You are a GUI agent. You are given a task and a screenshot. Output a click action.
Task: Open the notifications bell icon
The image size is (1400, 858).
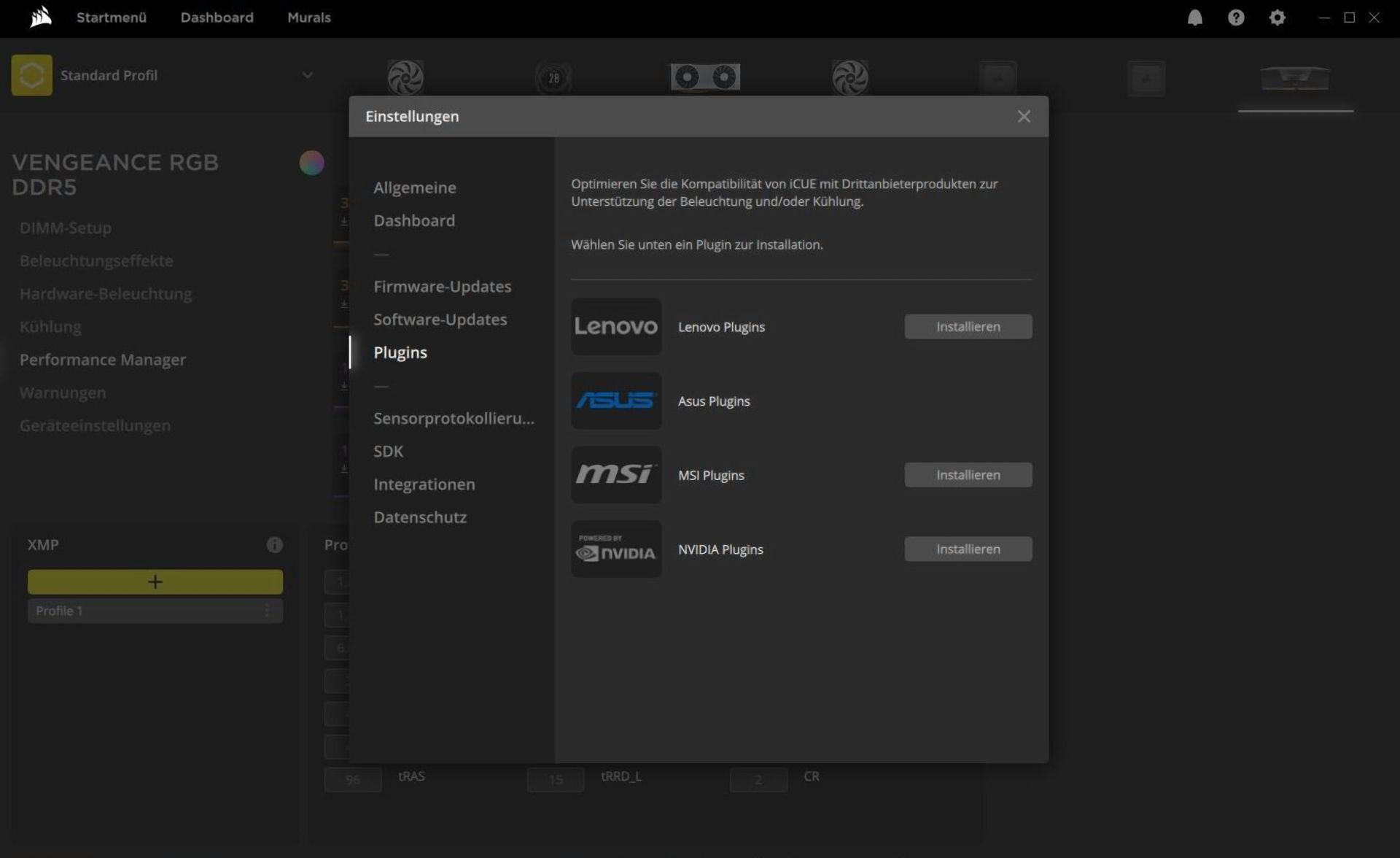1194,18
